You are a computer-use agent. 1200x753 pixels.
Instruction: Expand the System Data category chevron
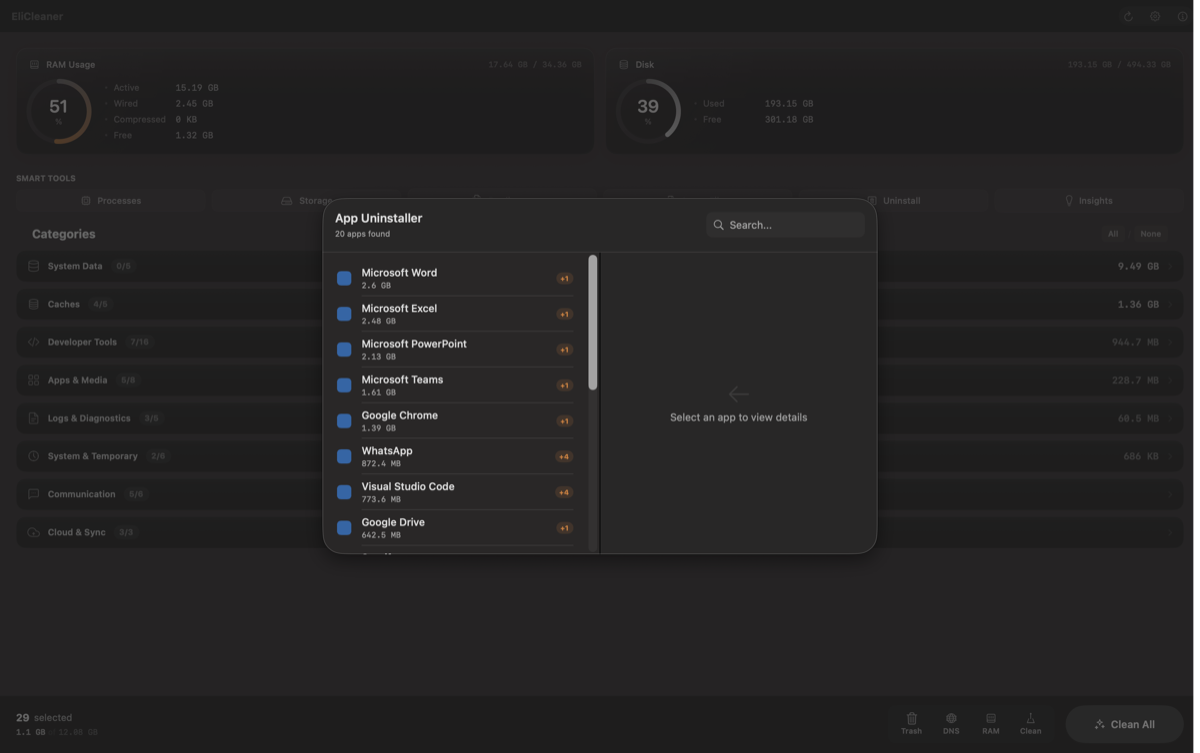(x=1171, y=267)
